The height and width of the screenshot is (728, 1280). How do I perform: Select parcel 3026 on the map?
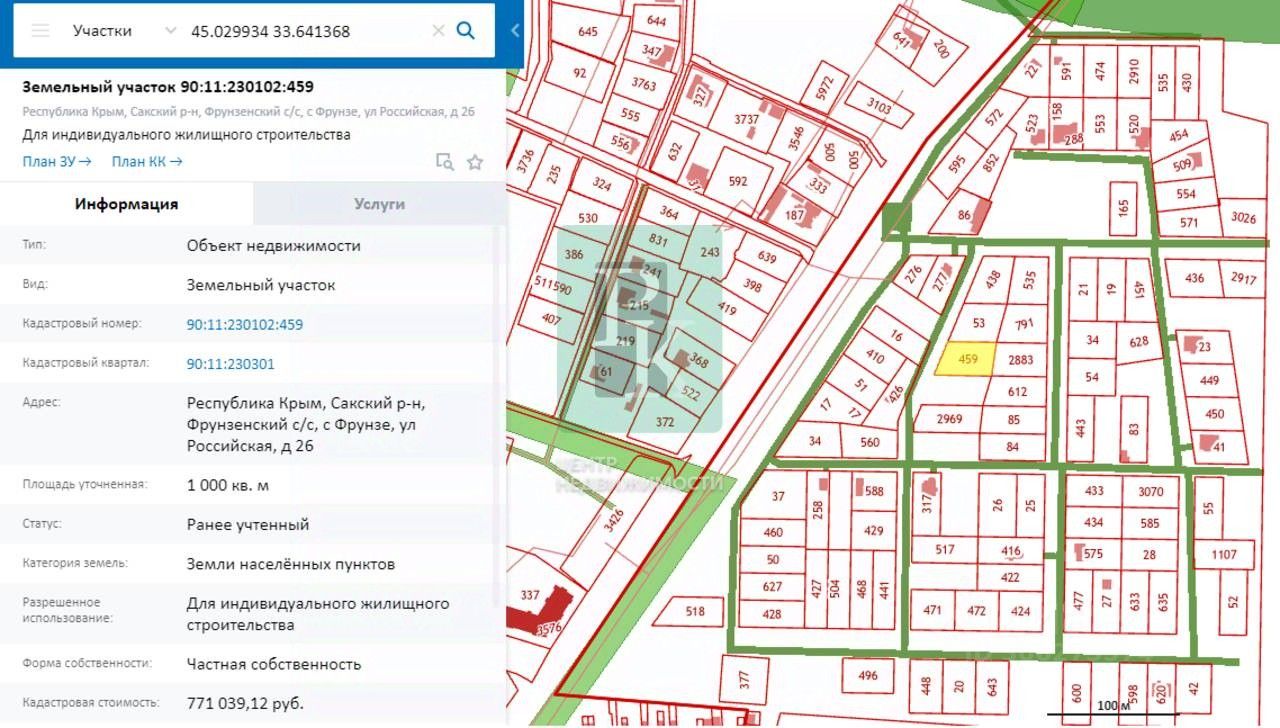coord(1243,217)
